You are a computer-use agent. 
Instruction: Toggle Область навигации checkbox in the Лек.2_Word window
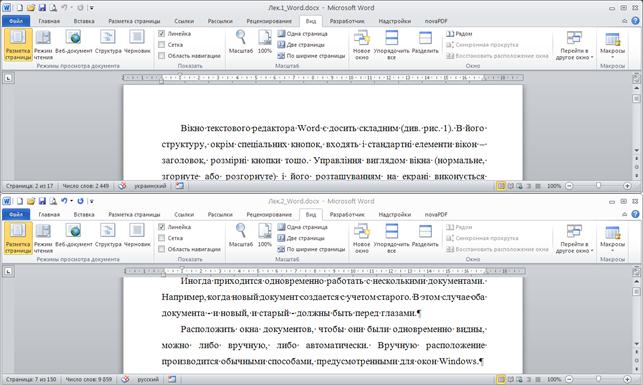tap(162, 249)
